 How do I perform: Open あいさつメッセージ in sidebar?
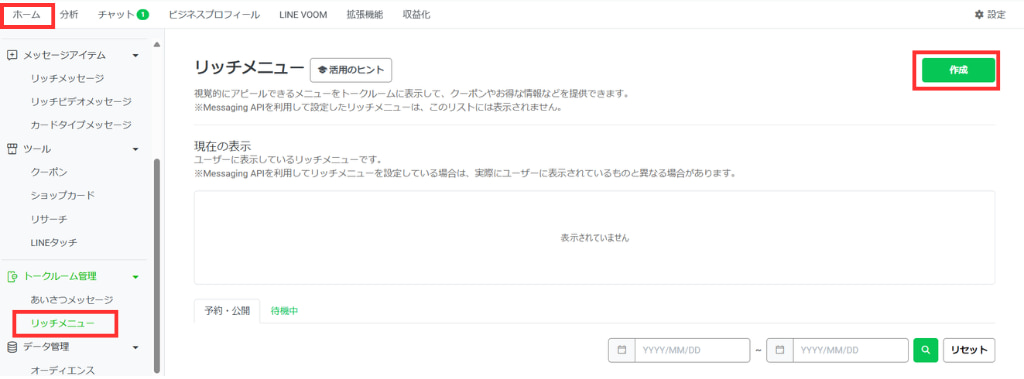coord(72,300)
